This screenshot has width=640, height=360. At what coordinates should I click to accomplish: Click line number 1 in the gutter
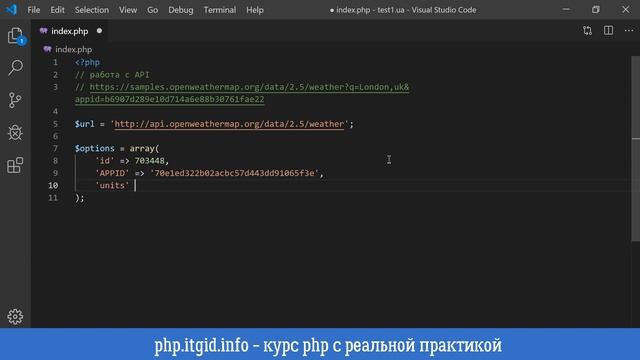55,62
